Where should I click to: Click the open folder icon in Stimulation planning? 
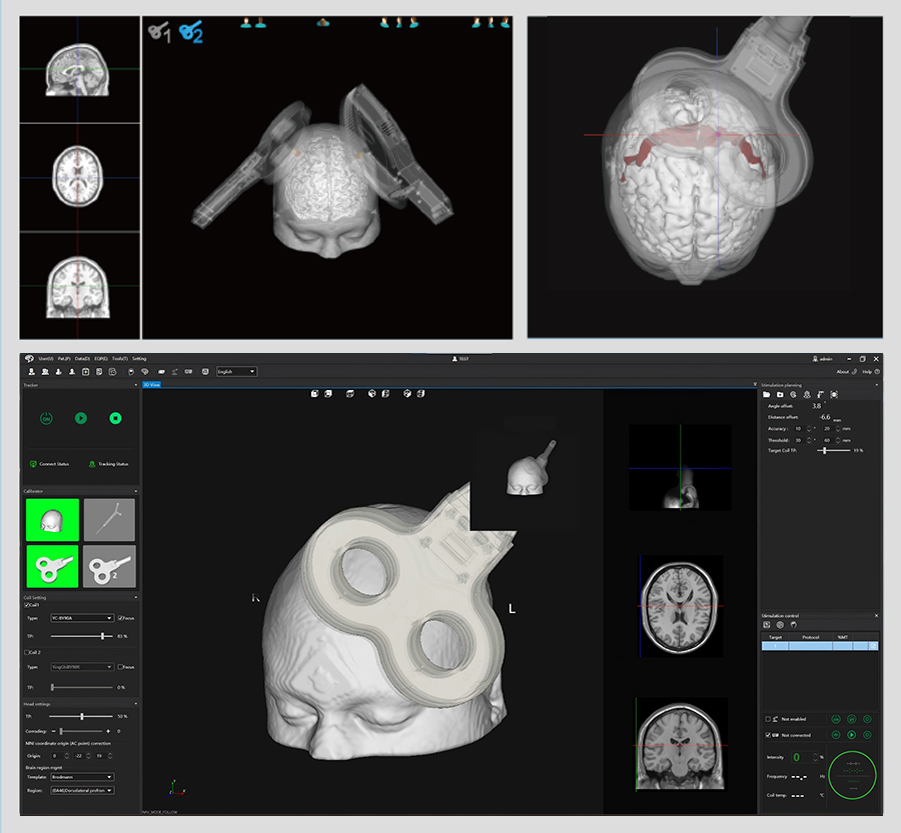click(766, 395)
